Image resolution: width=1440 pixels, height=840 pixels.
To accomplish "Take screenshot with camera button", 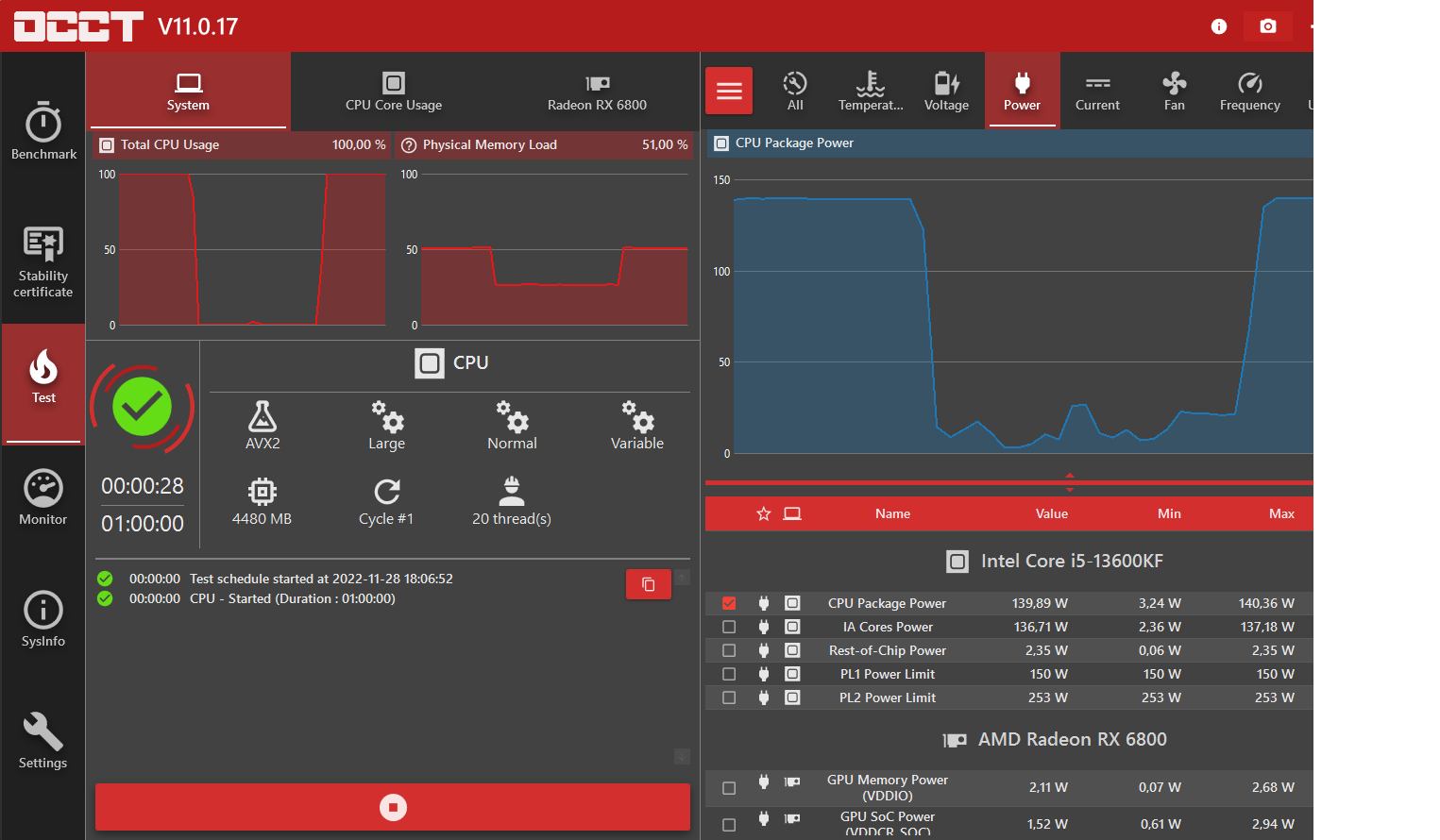I will click(1268, 26).
